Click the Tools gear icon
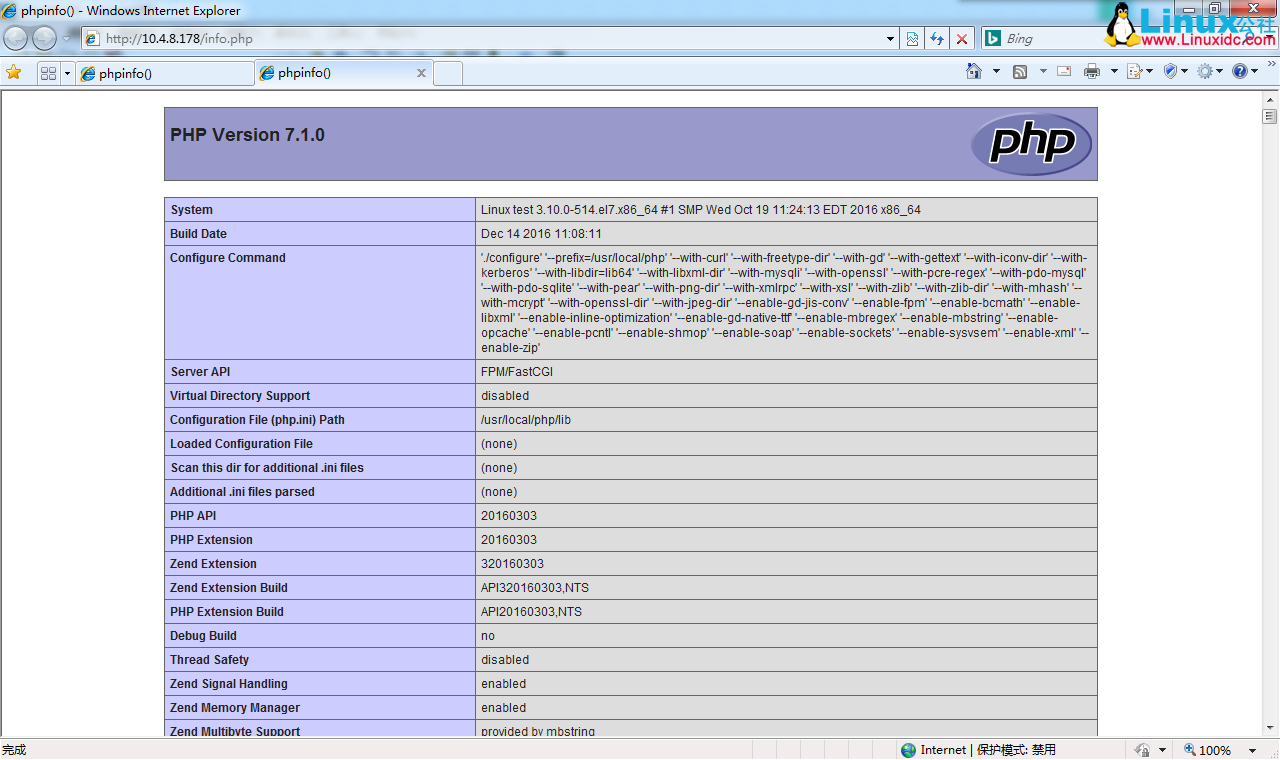This screenshot has width=1280, height=760. coord(1205,71)
